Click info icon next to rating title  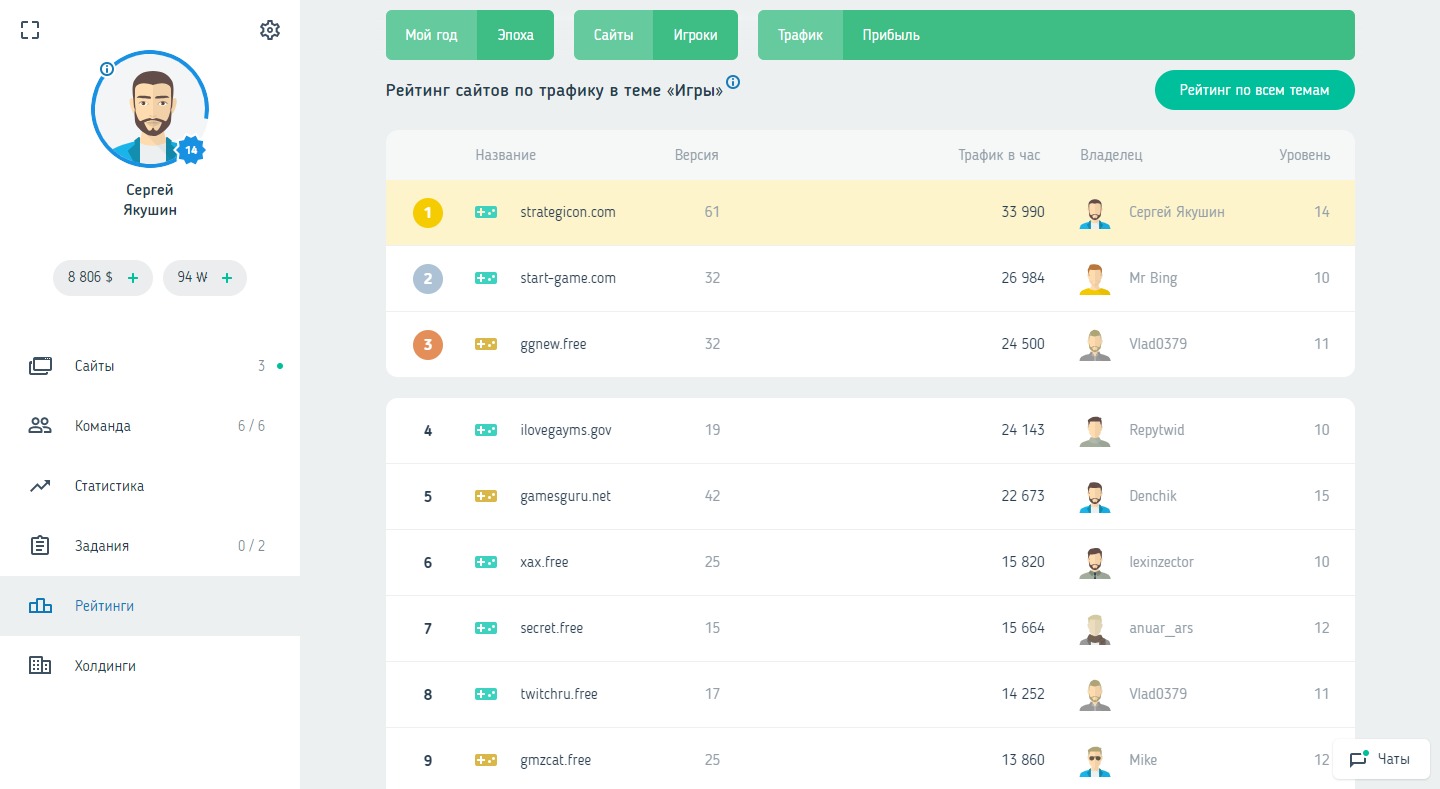733,82
